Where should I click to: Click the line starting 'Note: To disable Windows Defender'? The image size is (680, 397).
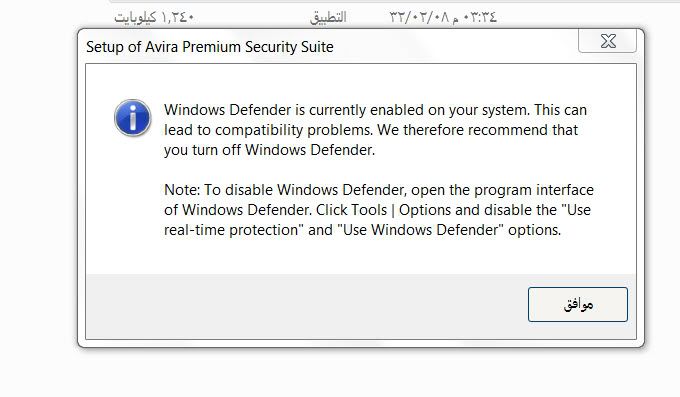coord(379,190)
